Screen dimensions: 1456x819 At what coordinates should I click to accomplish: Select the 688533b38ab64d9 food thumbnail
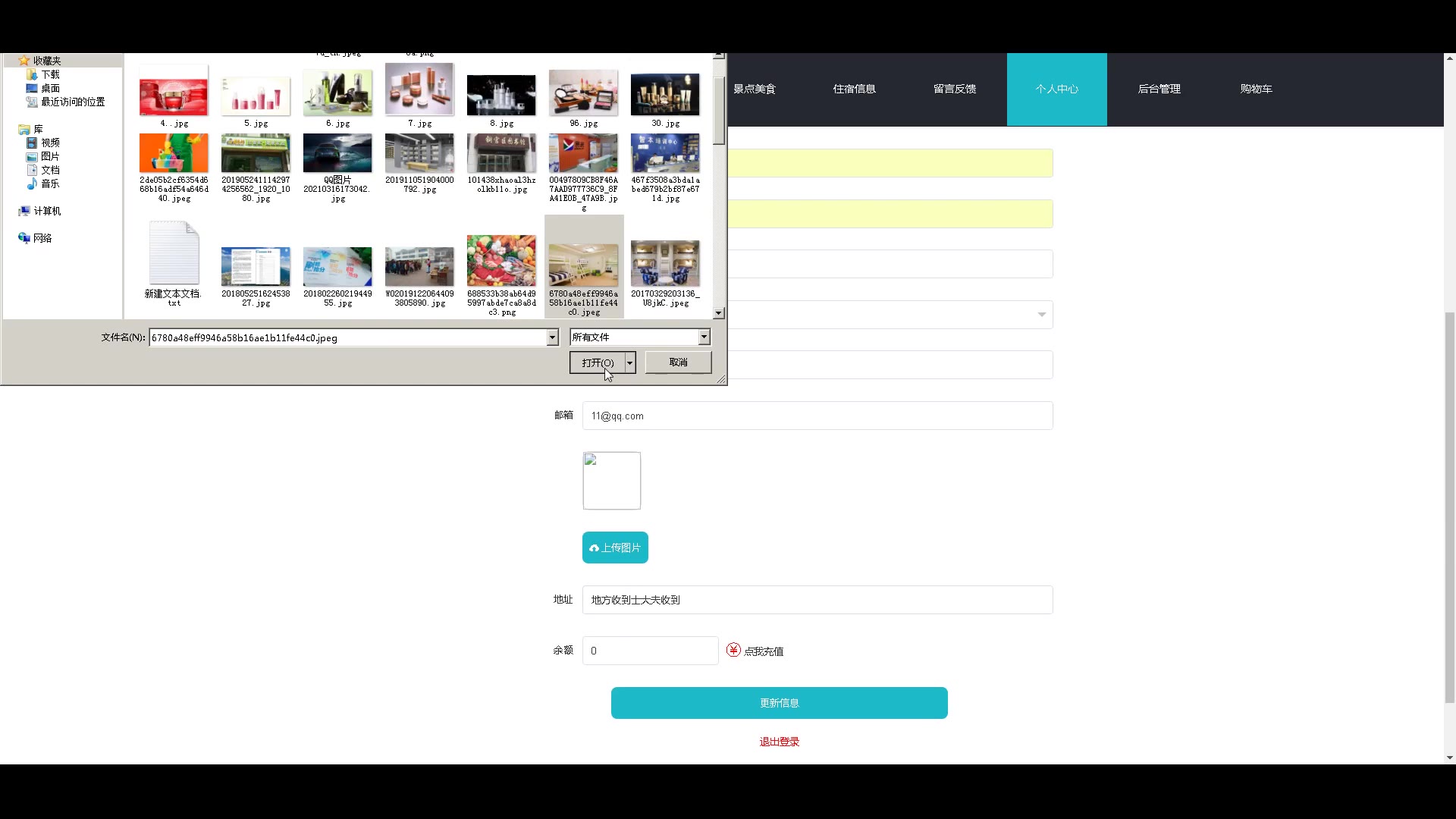[x=501, y=262]
